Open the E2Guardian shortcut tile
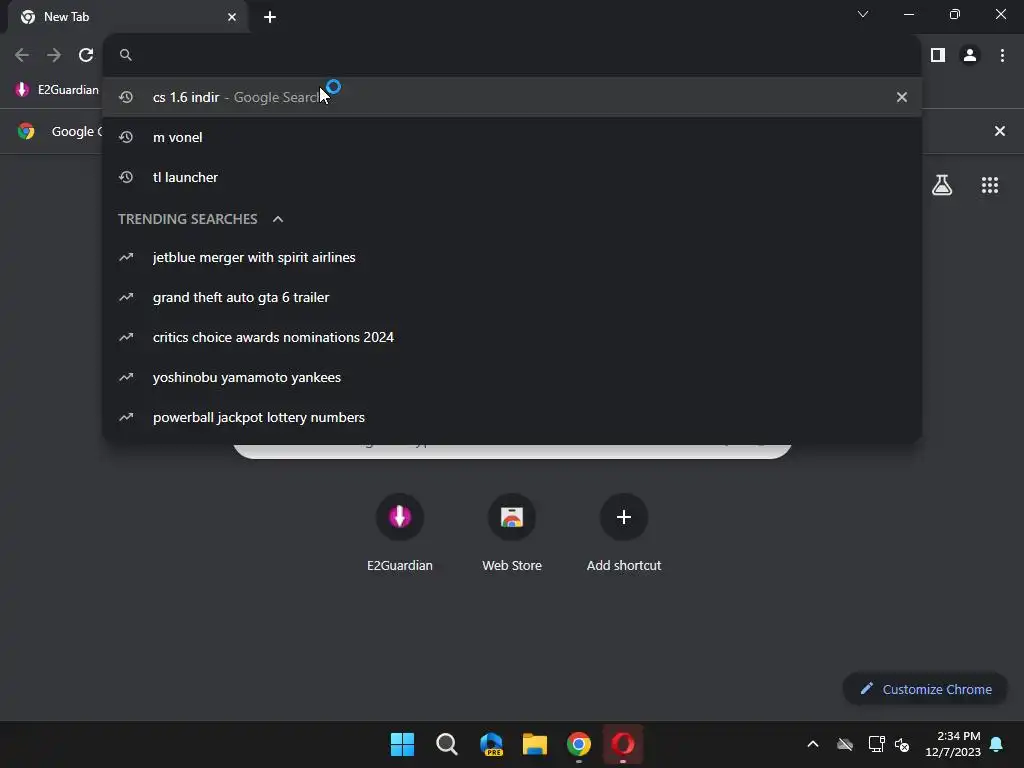Screen dimensions: 1024x768 click(x=400, y=534)
